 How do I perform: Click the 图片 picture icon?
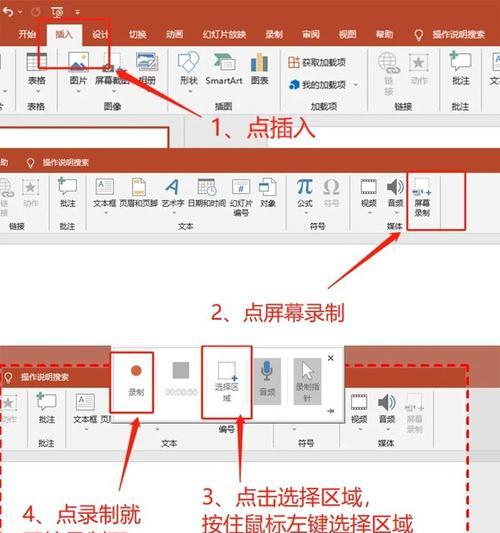click(x=79, y=62)
